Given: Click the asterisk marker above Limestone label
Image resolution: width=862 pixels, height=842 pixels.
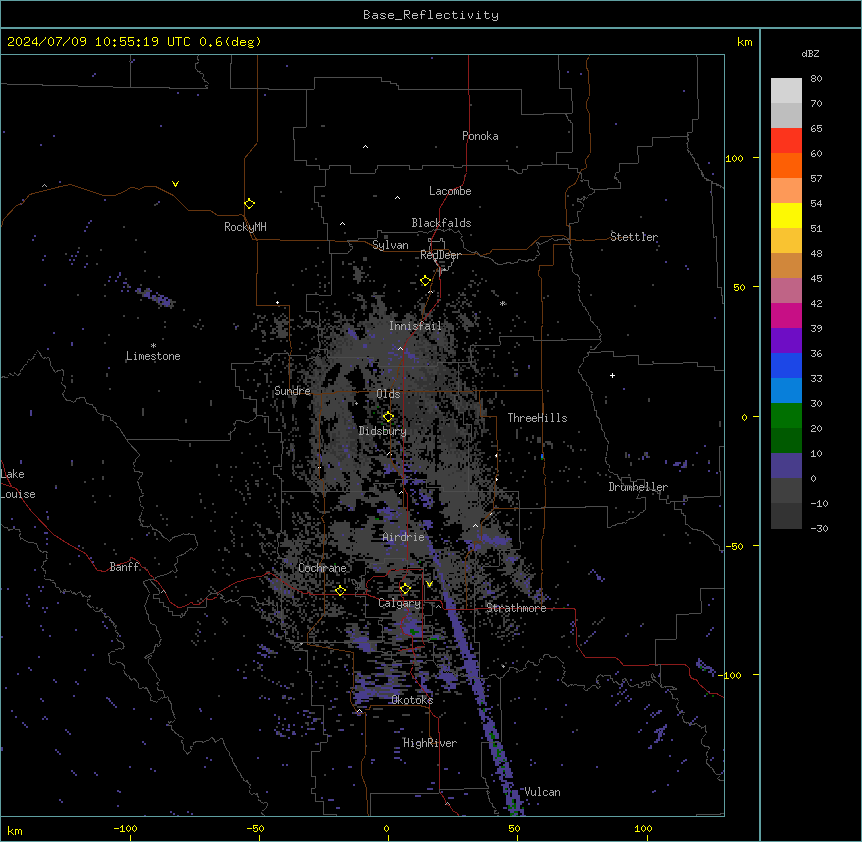Looking at the screenshot, I should click(153, 345).
